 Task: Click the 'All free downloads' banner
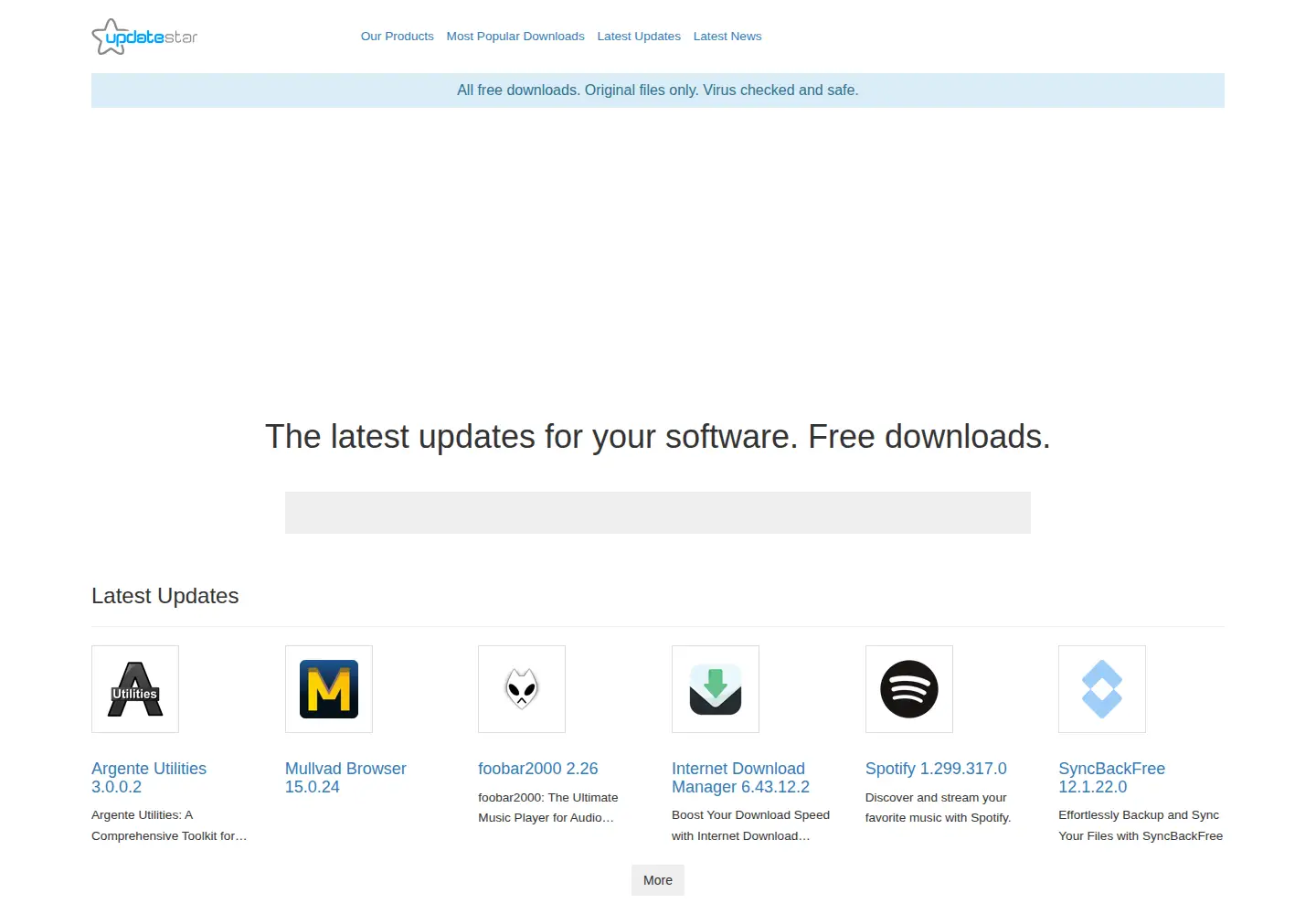tap(658, 90)
